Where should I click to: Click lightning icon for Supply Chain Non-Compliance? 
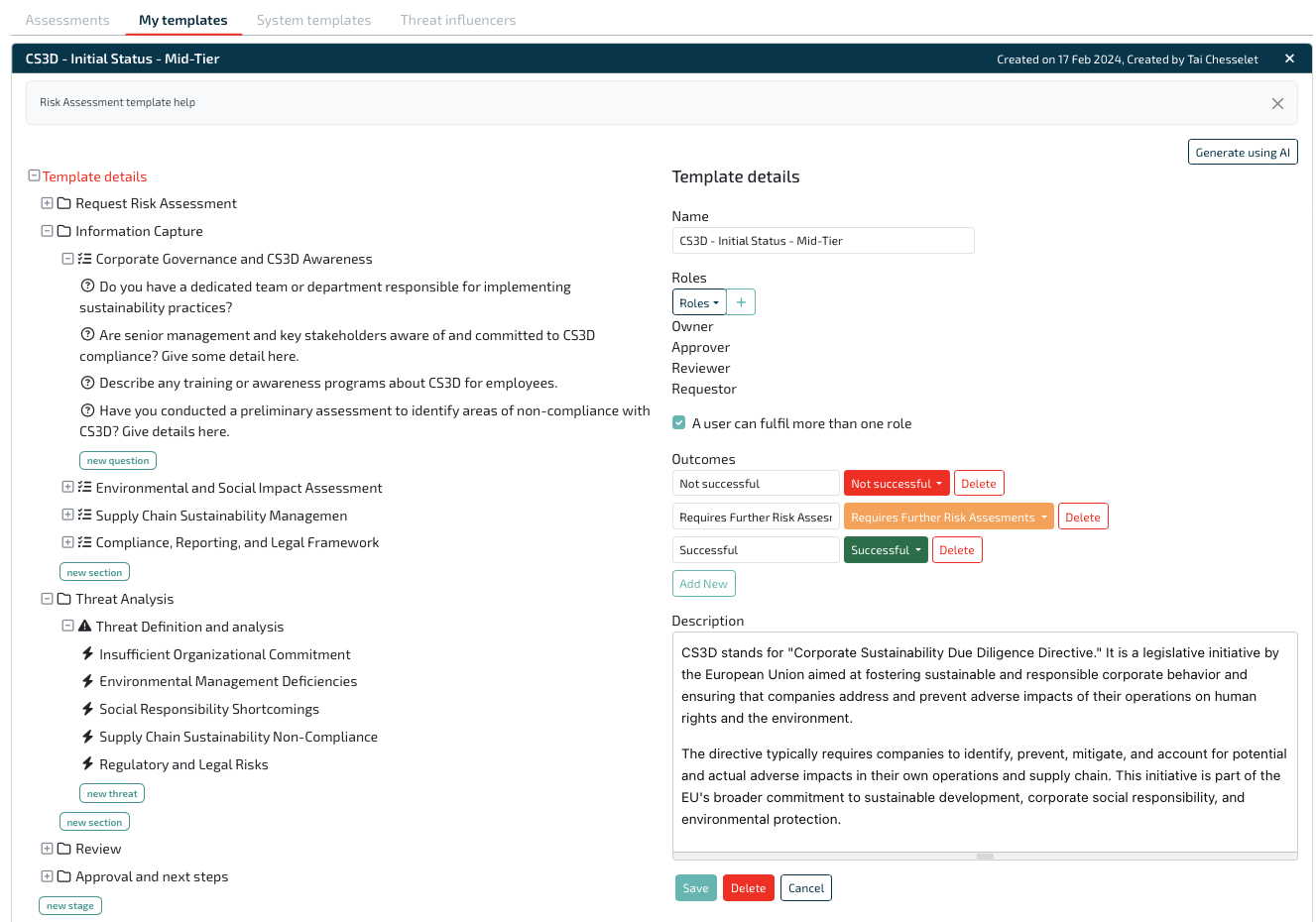(87, 737)
